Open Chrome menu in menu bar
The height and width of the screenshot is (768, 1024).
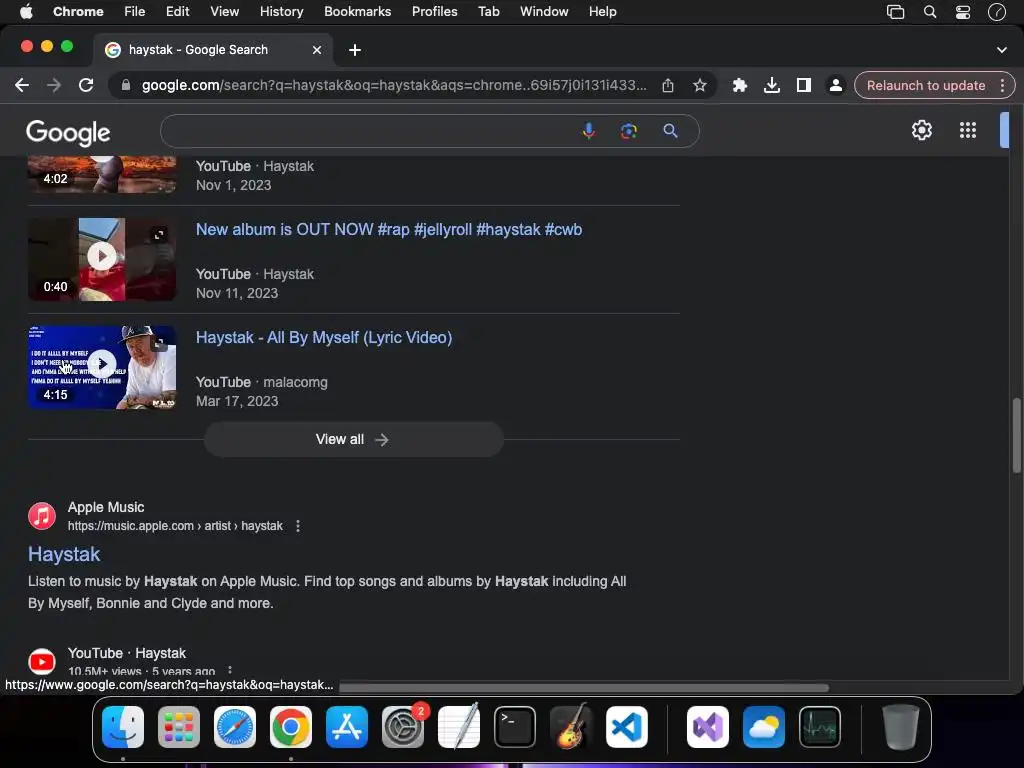(78, 11)
